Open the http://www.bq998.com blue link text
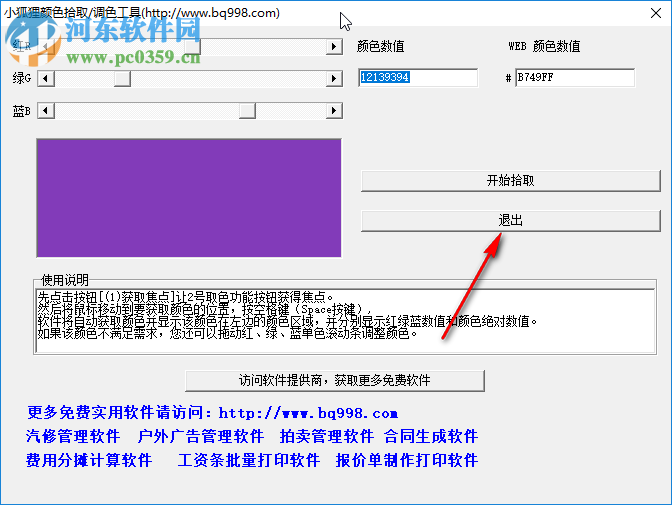The width and height of the screenshot is (672, 505). coord(308,413)
